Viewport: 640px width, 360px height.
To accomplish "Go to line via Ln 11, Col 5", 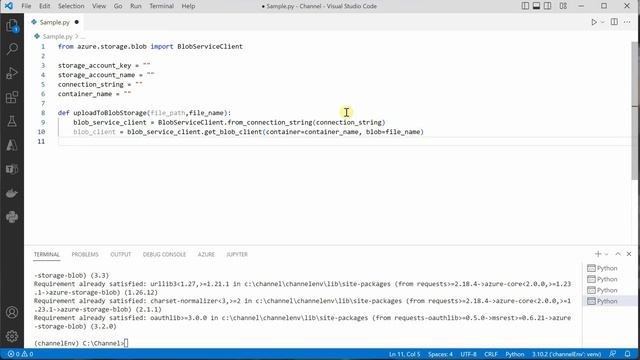I will coord(404,354).
